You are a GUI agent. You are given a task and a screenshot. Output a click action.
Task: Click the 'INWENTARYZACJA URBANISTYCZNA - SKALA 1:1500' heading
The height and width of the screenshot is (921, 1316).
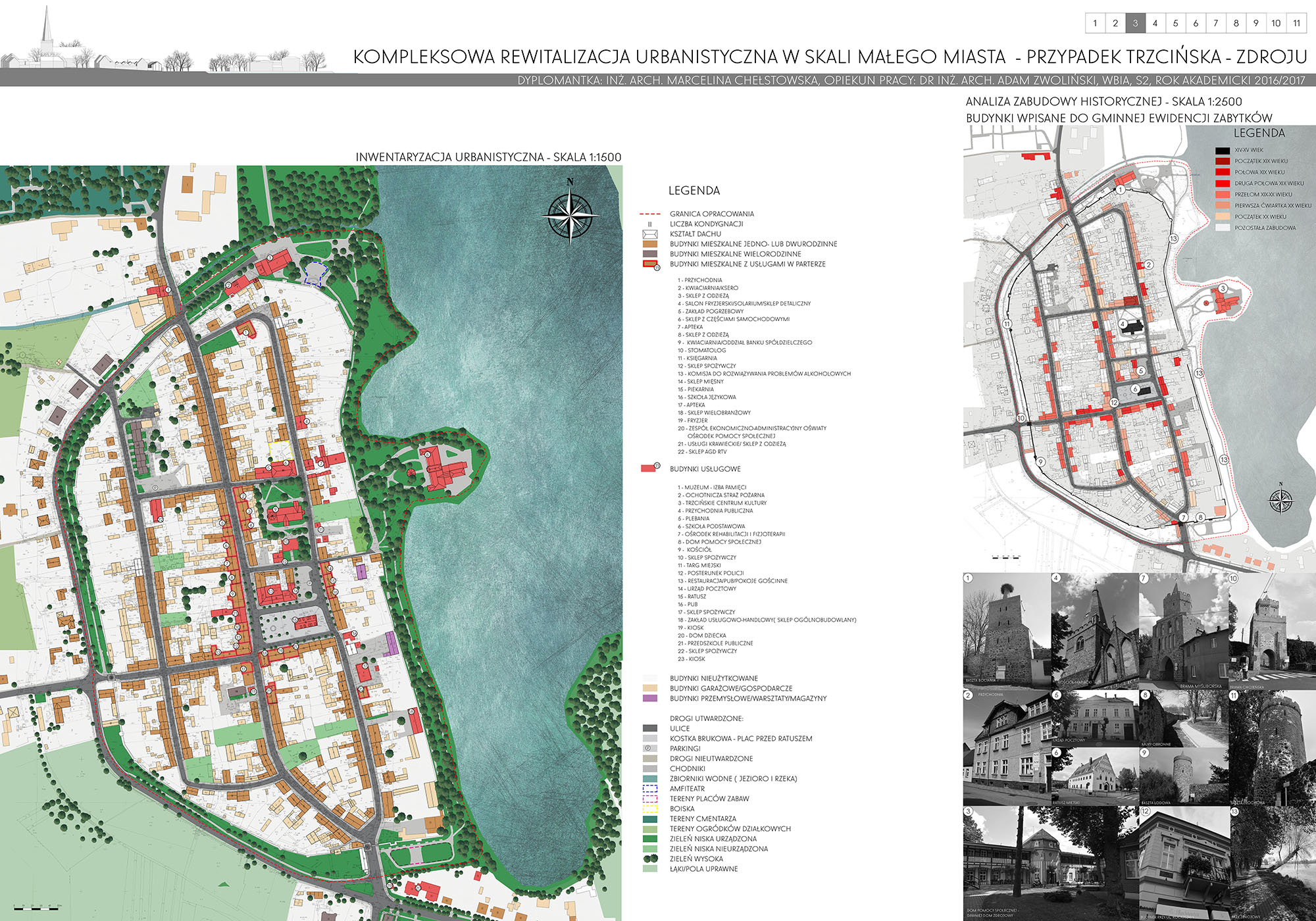488,157
